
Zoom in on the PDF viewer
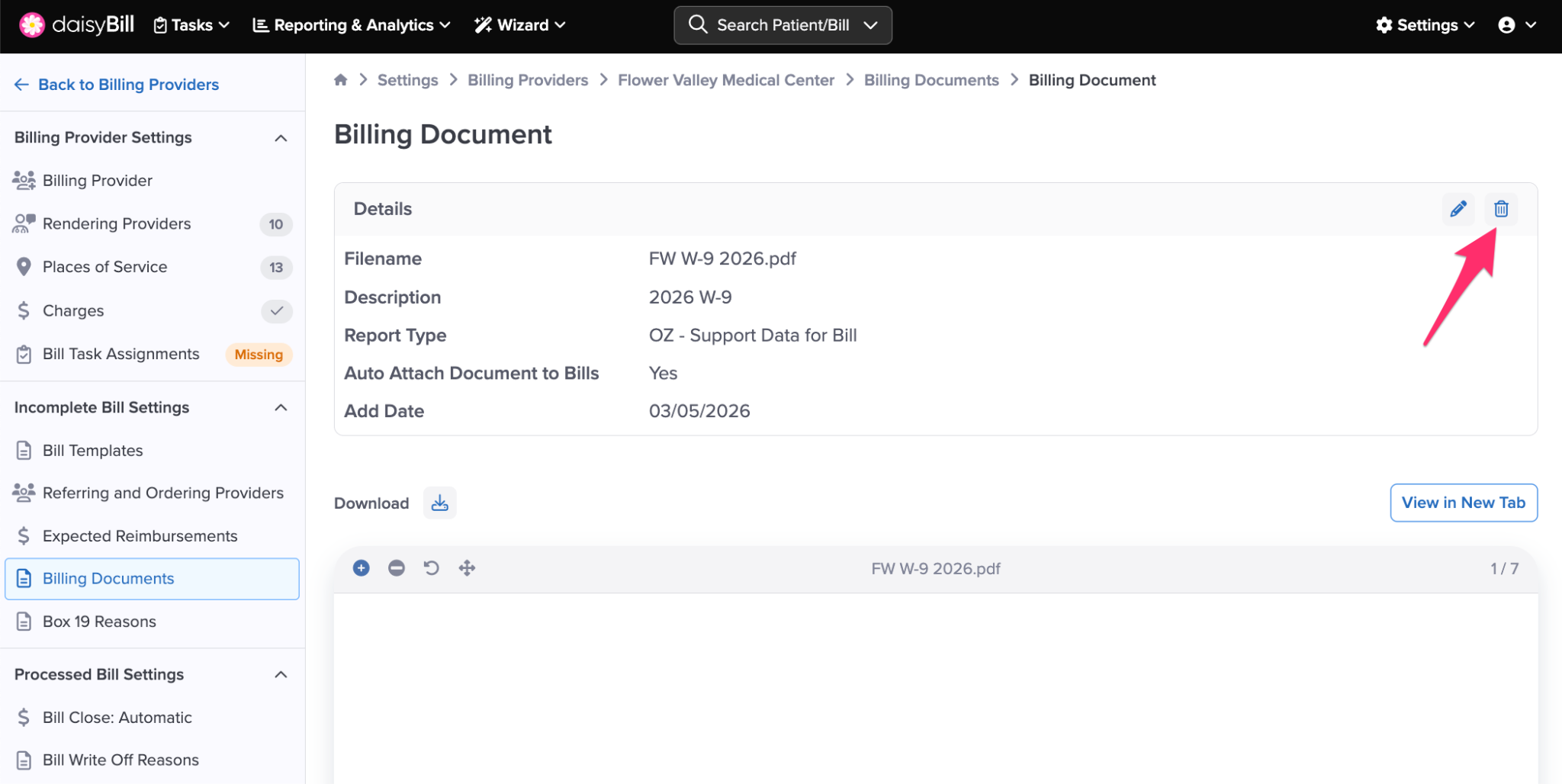[x=362, y=568]
